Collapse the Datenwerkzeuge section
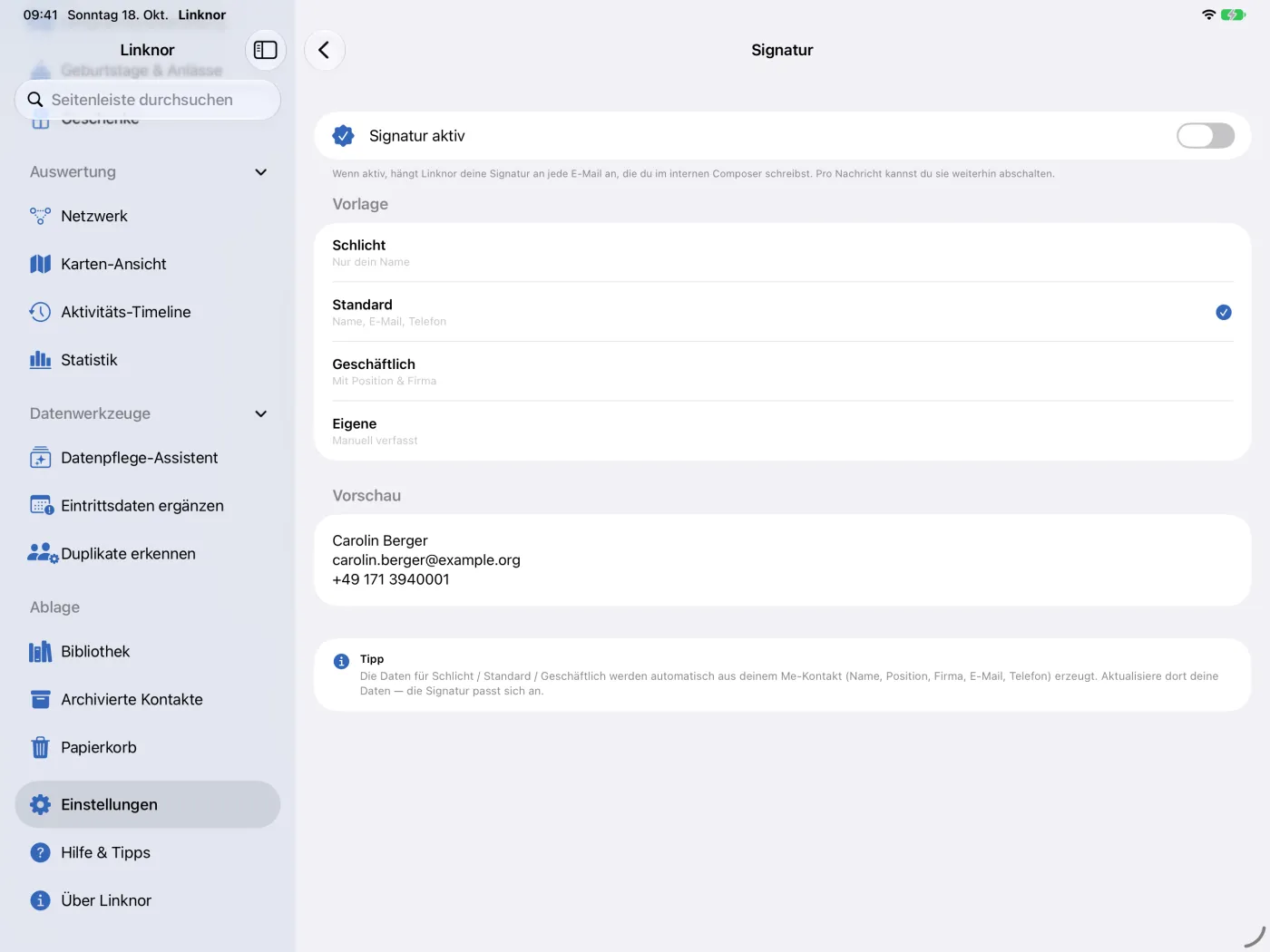 261,414
